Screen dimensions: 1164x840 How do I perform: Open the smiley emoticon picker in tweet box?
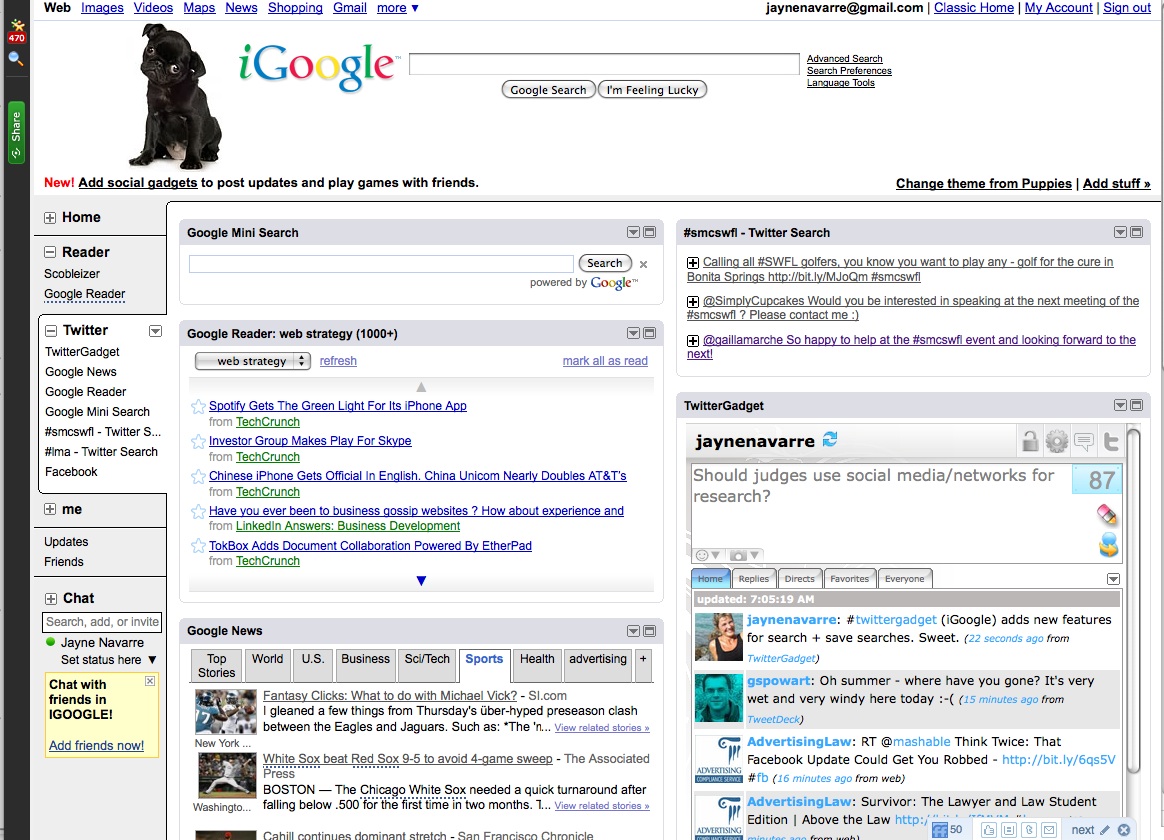(x=707, y=555)
